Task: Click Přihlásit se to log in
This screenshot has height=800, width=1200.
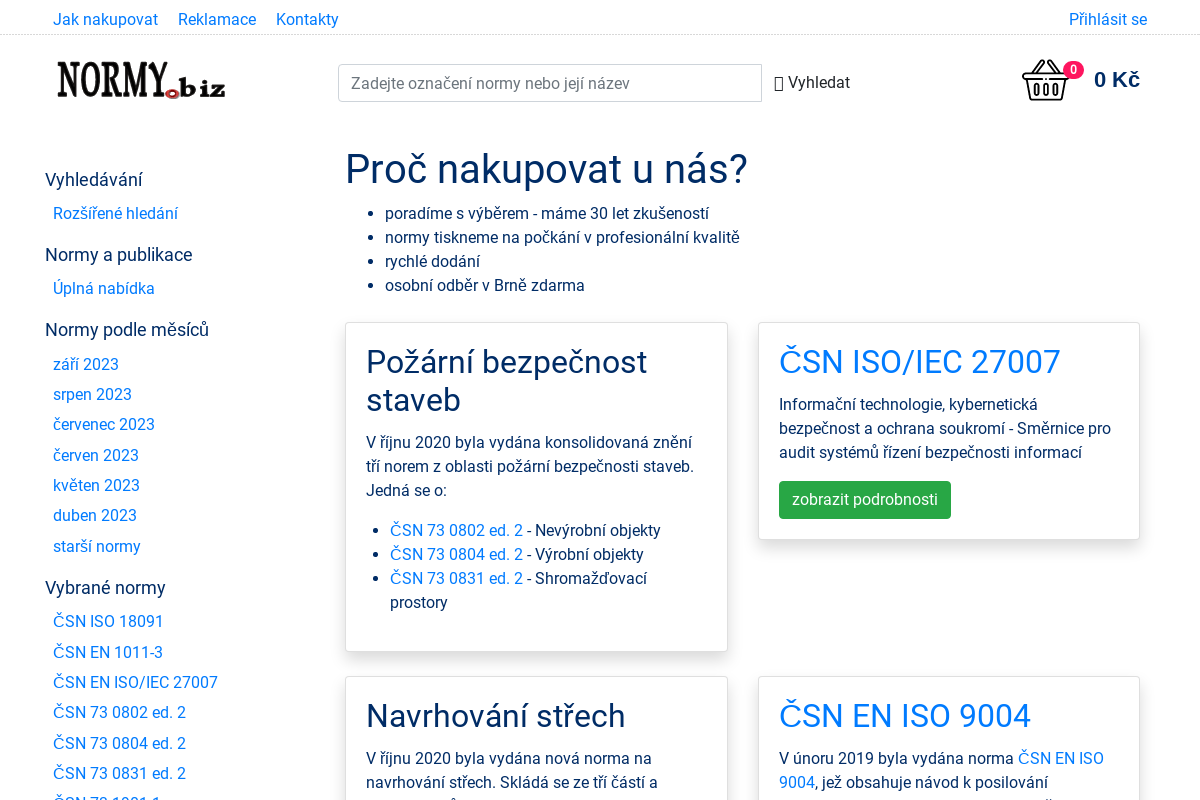Action: [x=1107, y=19]
